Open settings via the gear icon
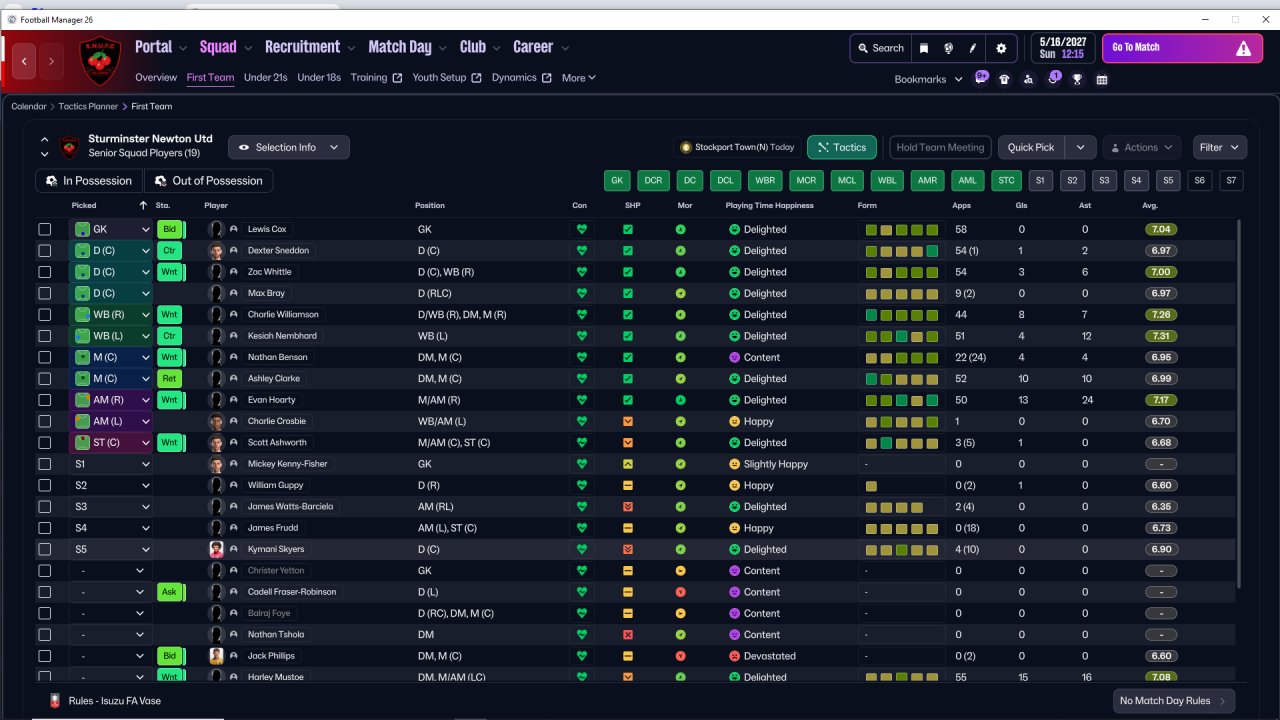This screenshot has width=1280, height=720. click(x=1001, y=48)
